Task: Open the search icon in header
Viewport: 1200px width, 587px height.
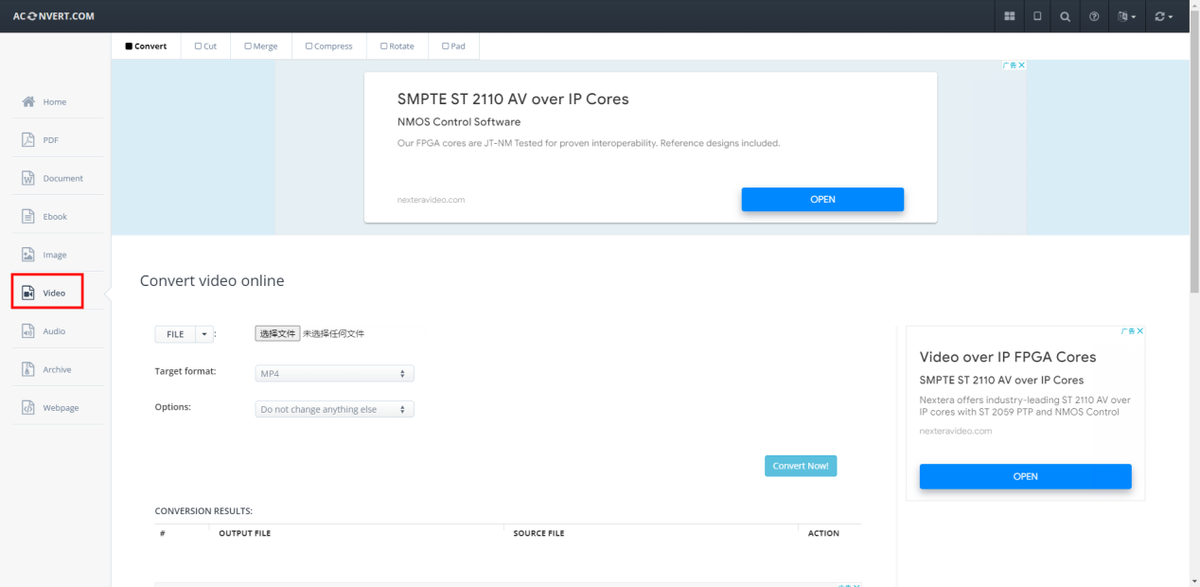Action: 1065,16
